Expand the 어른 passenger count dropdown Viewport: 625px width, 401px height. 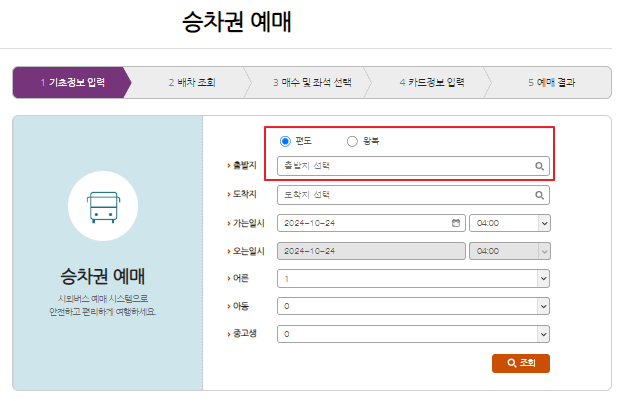pyautogui.click(x=413, y=279)
